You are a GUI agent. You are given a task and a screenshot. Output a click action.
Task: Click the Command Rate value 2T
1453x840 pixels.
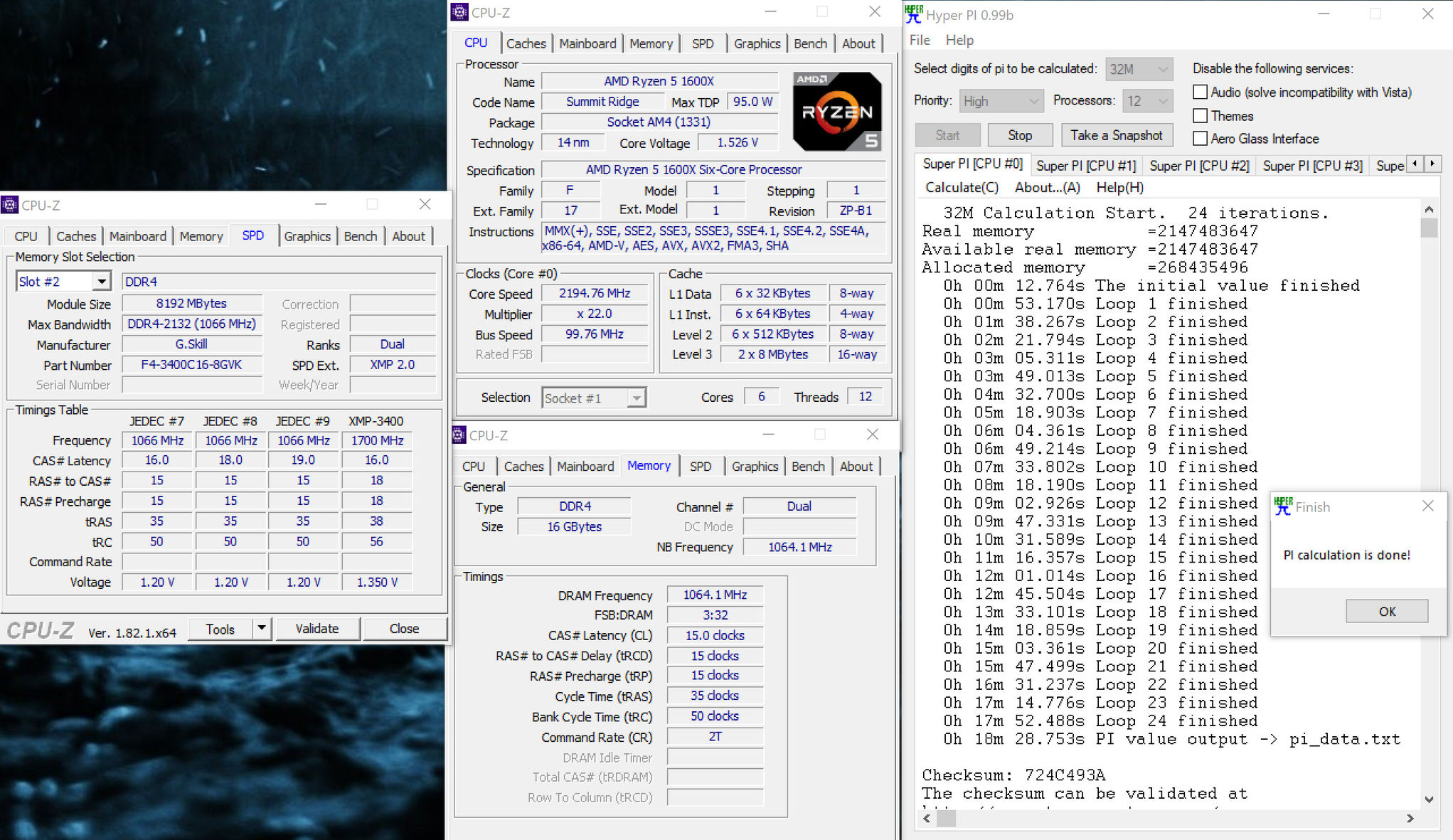715,736
